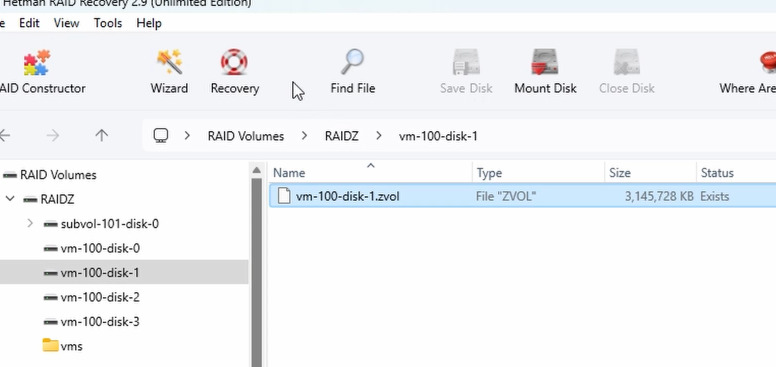
Task: Collapse the RAIDZ tree node
Action: pos(10,199)
